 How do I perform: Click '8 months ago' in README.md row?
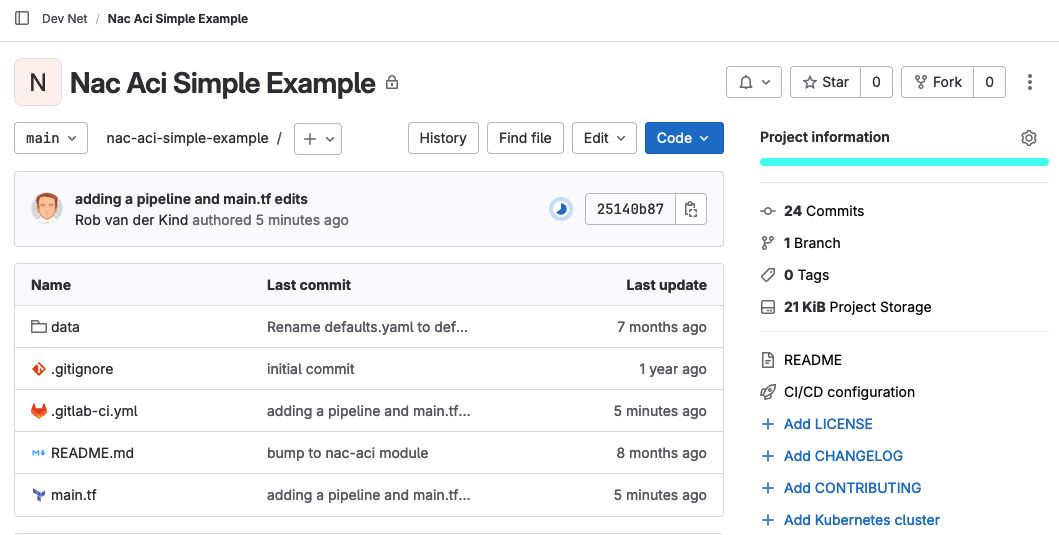[x=661, y=453]
